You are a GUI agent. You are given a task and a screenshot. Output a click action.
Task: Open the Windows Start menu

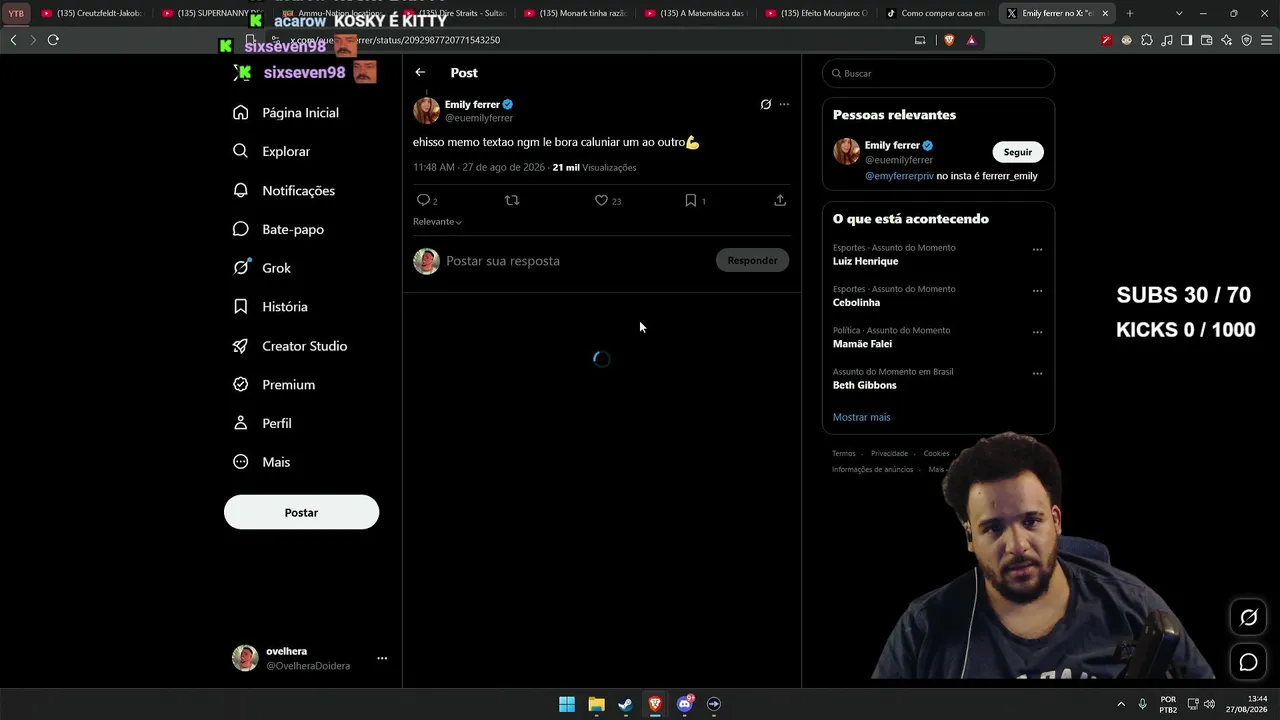click(567, 704)
